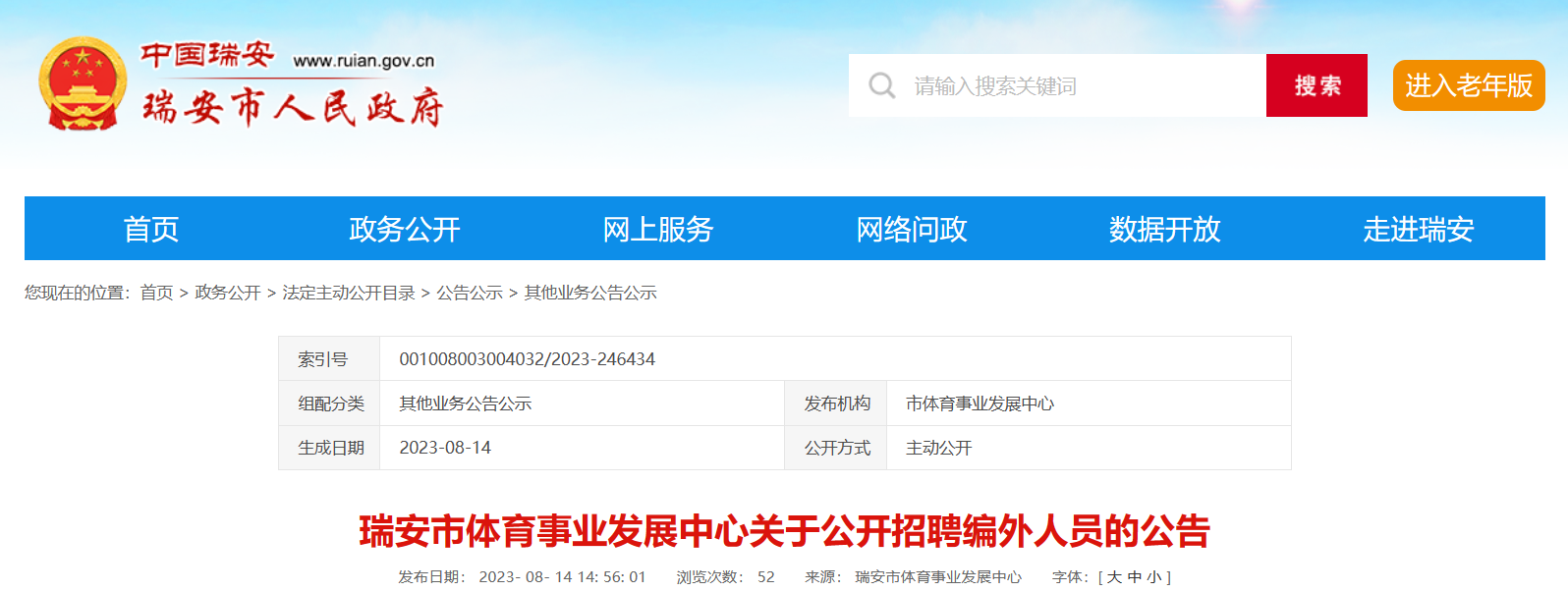The width and height of the screenshot is (1568, 592).
Task: Click the 来源 瑞安市体育事业发展中心 text
Action: pyautogui.click(x=913, y=577)
